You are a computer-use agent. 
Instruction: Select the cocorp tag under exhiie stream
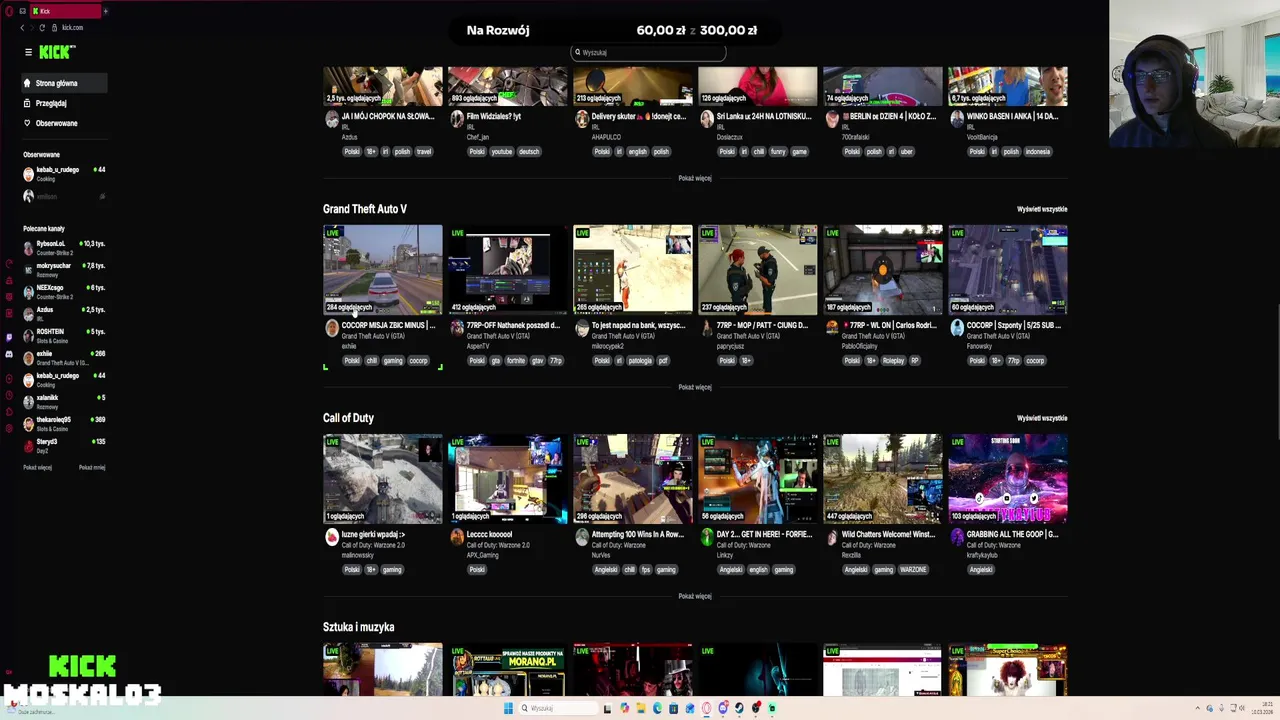coord(418,361)
